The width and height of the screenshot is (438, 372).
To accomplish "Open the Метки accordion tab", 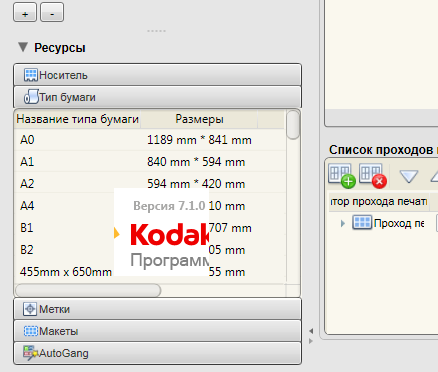I will 157,309.
